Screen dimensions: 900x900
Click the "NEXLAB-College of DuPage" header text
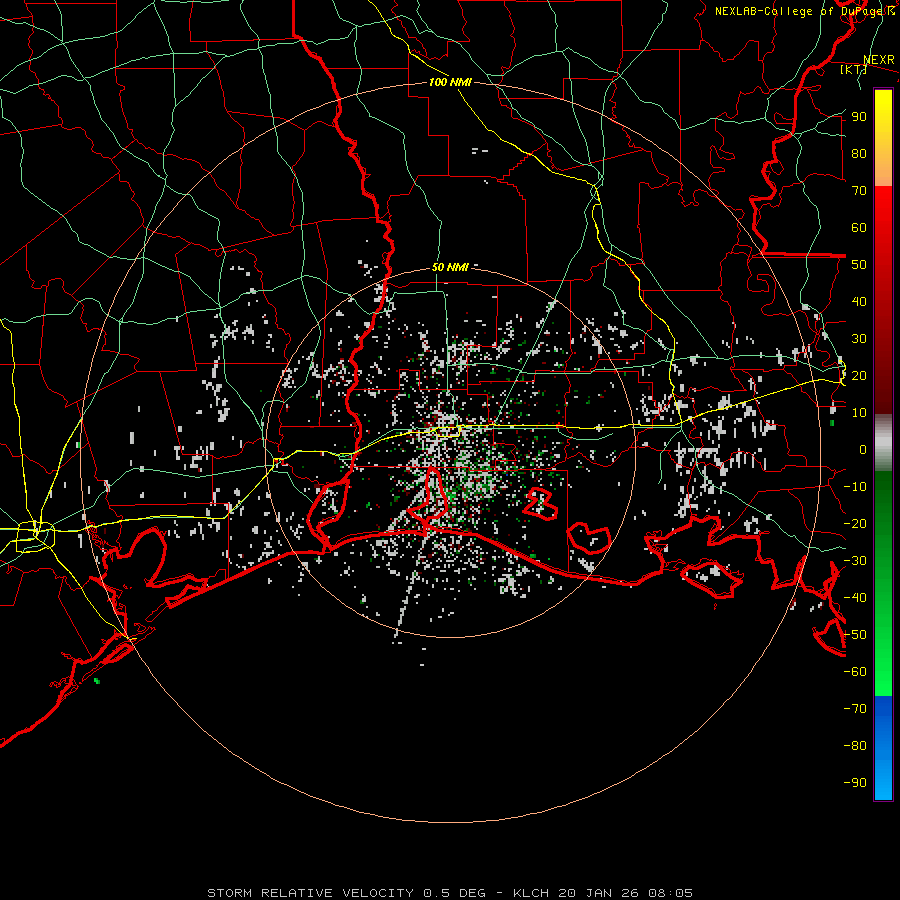coord(800,11)
